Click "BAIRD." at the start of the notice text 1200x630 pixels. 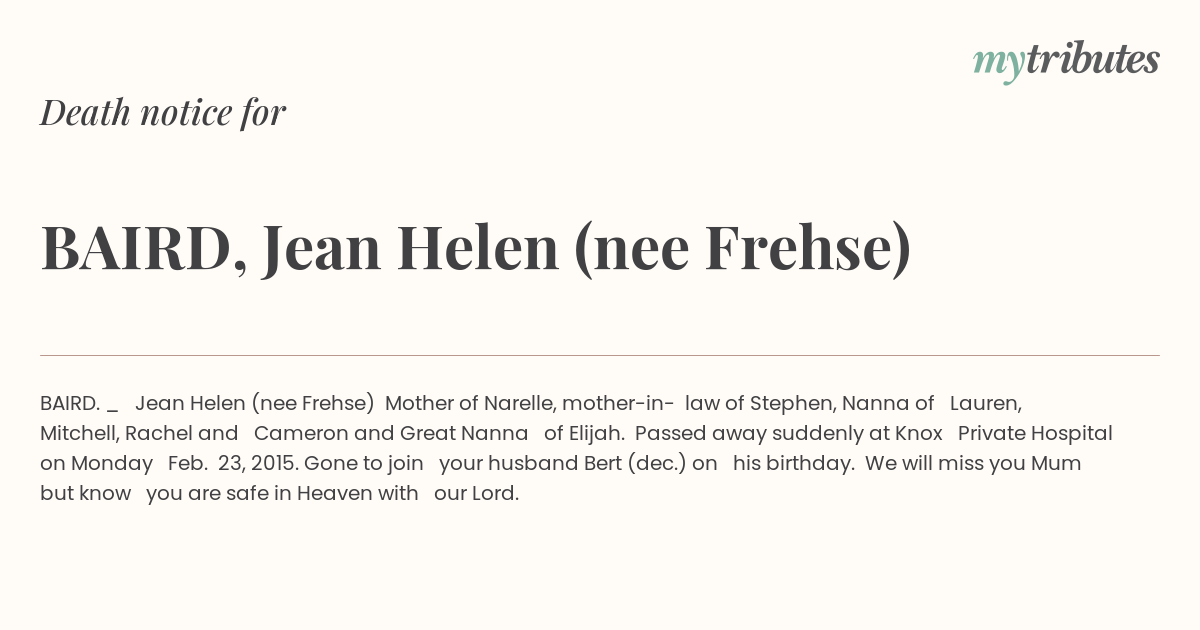pyautogui.click(x=70, y=404)
